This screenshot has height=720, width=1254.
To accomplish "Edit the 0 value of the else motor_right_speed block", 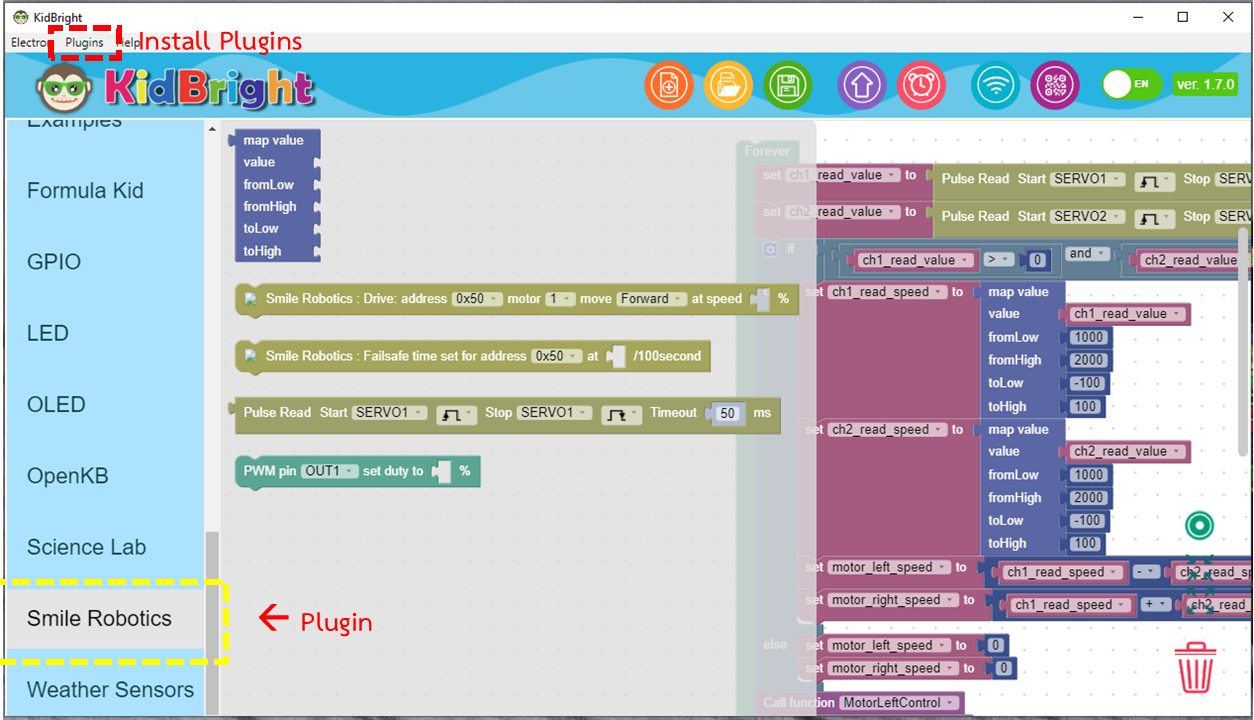I will (x=1003, y=669).
